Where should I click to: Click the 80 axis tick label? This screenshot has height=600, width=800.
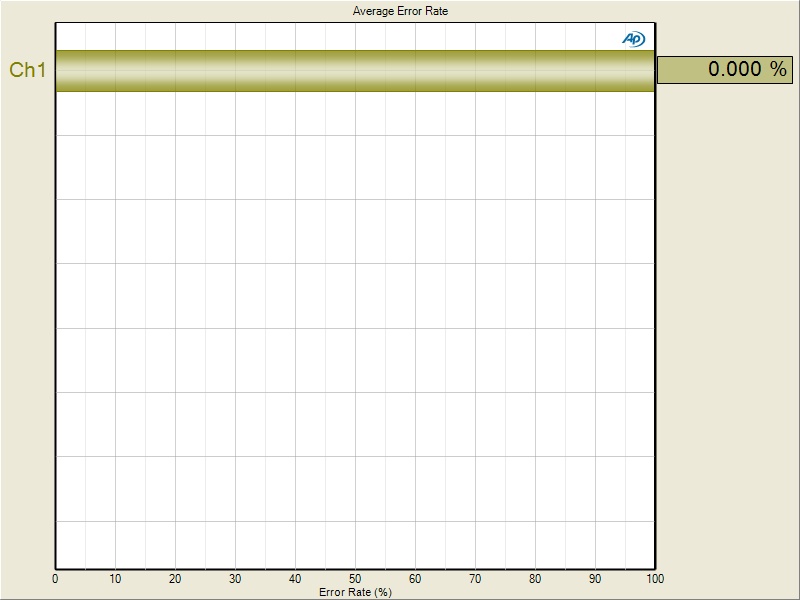(x=535, y=579)
